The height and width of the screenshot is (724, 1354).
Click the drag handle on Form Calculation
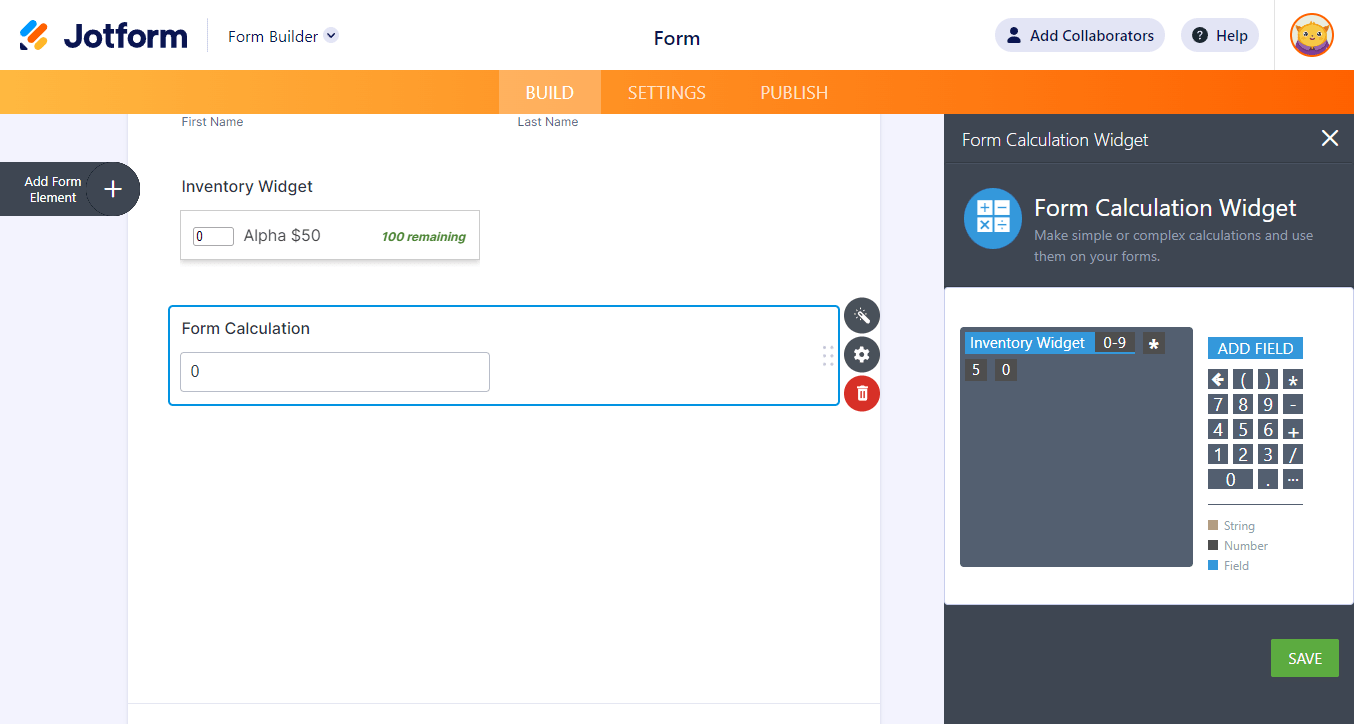click(x=828, y=356)
